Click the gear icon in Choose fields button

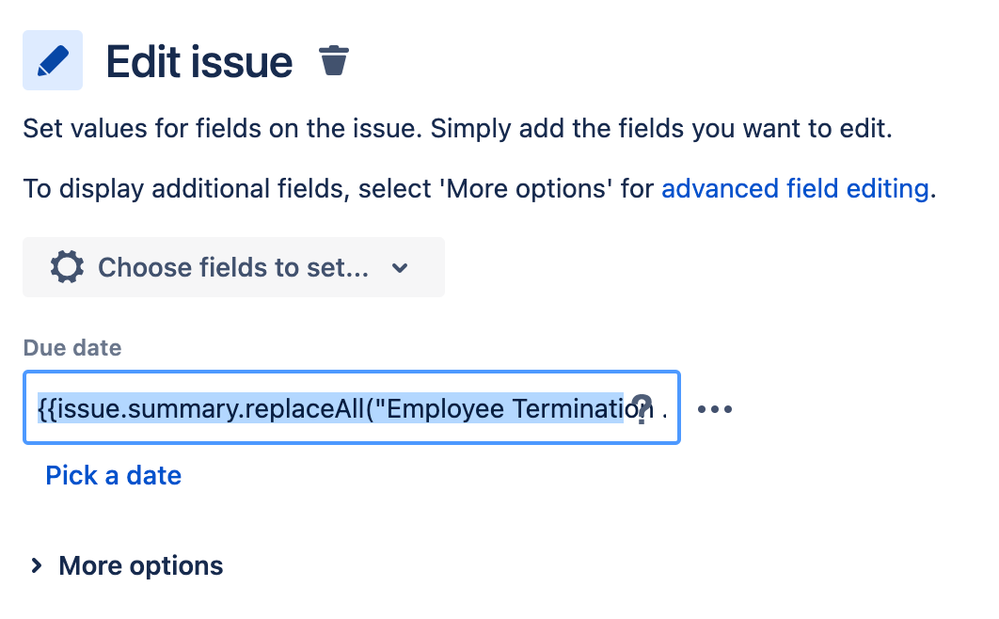click(68, 267)
